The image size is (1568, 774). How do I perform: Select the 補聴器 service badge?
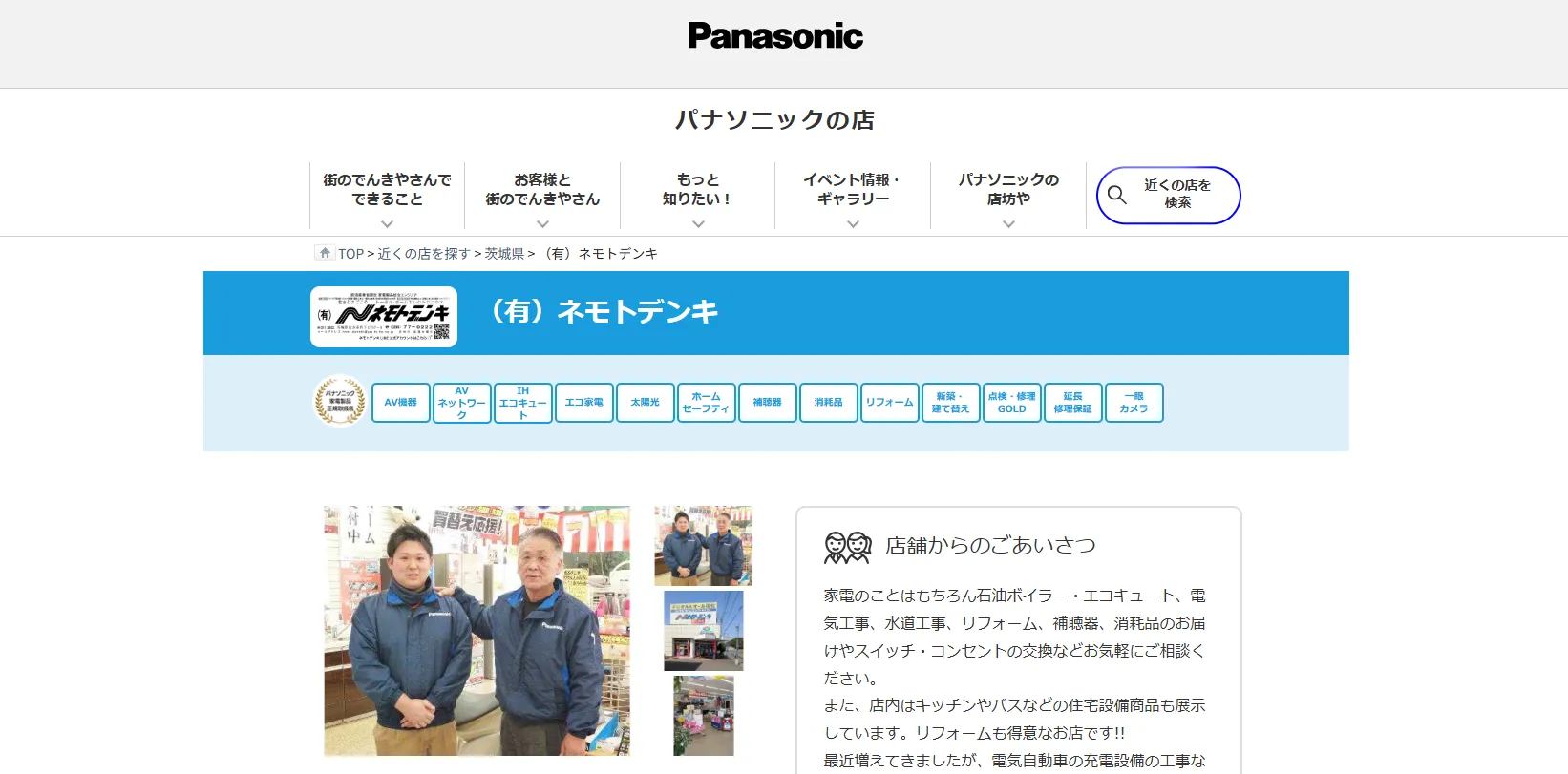[768, 403]
